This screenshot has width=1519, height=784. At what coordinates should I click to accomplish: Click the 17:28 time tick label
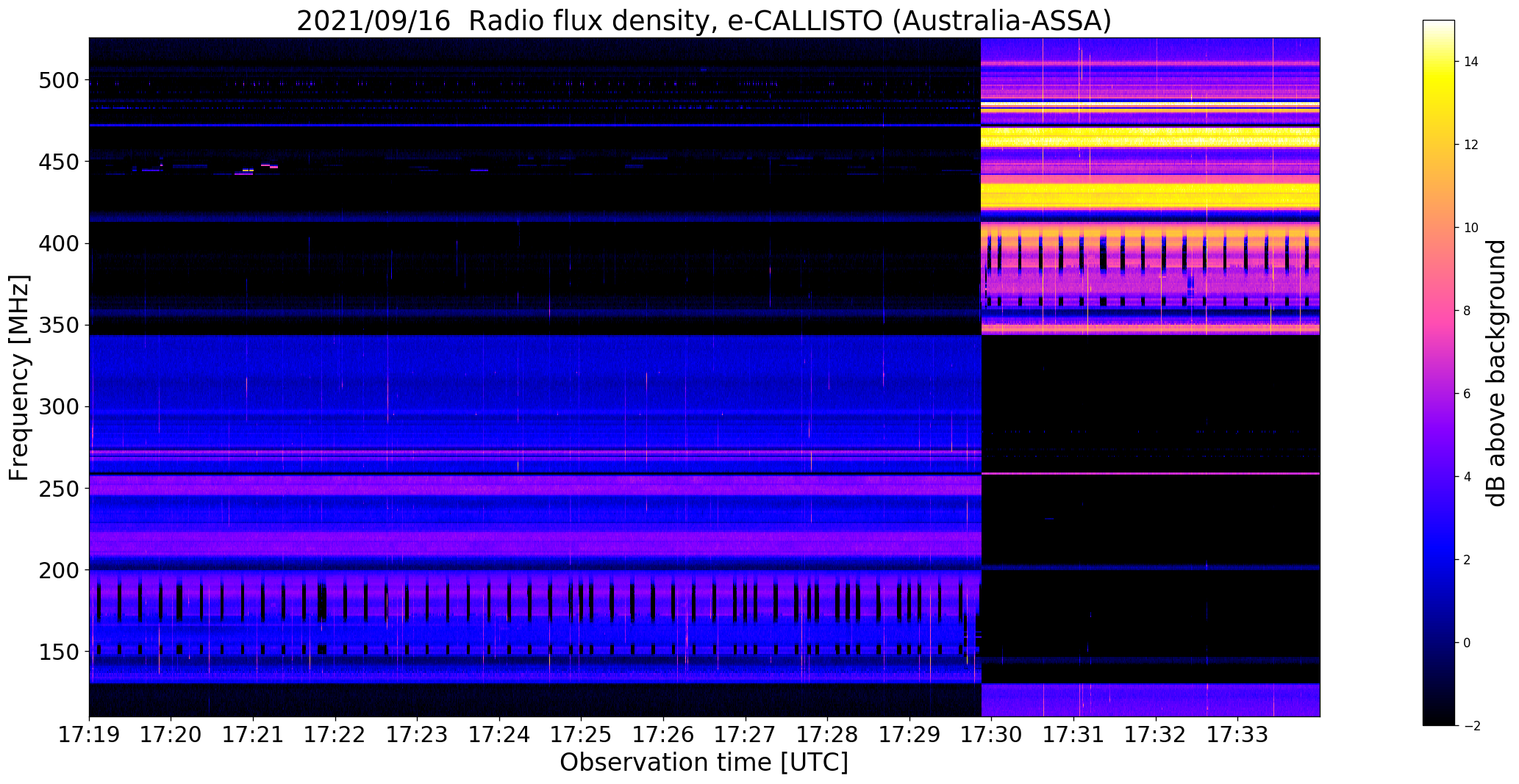tap(828, 734)
